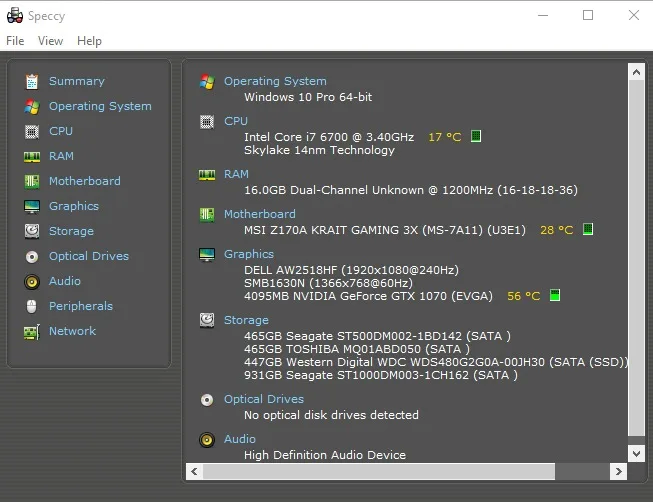Click the DELL AW2518HF monitor line
This screenshot has height=502, width=653.
[x=351, y=270]
